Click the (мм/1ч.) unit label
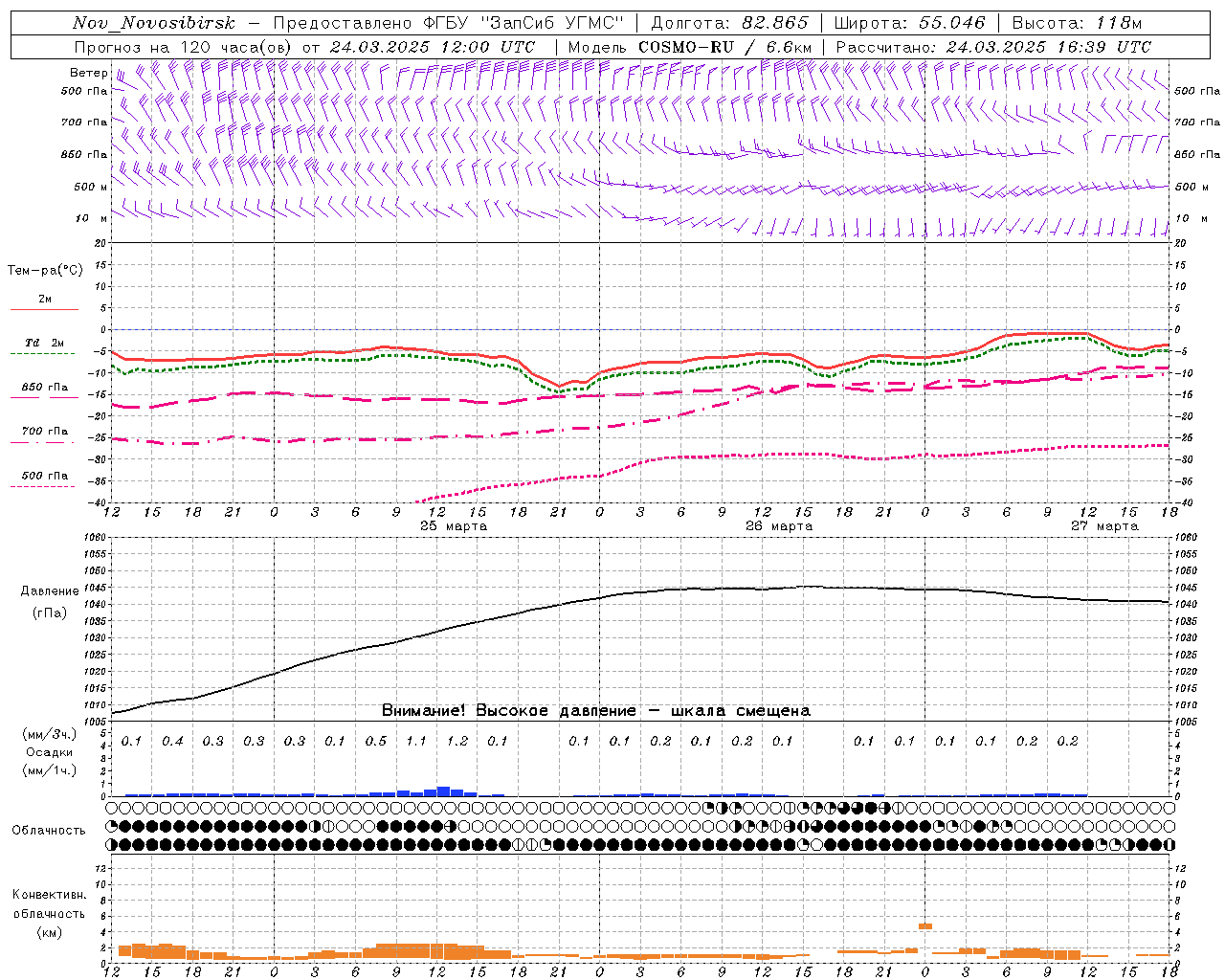Image resolution: width=1225 pixels, height=980 pixels. point(50,770)
